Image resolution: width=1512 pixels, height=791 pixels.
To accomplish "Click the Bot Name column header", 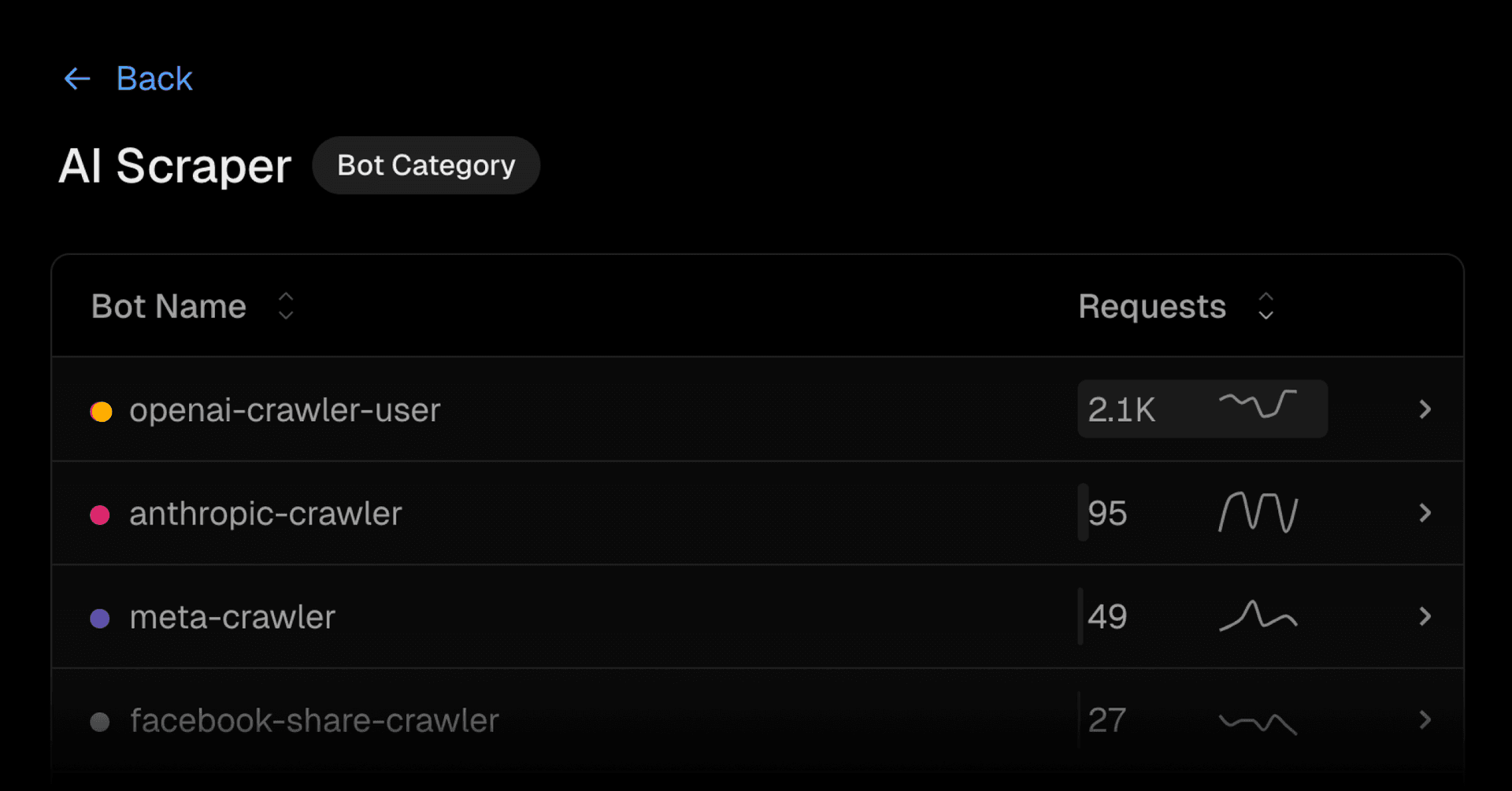I will [x=169, y=306].
